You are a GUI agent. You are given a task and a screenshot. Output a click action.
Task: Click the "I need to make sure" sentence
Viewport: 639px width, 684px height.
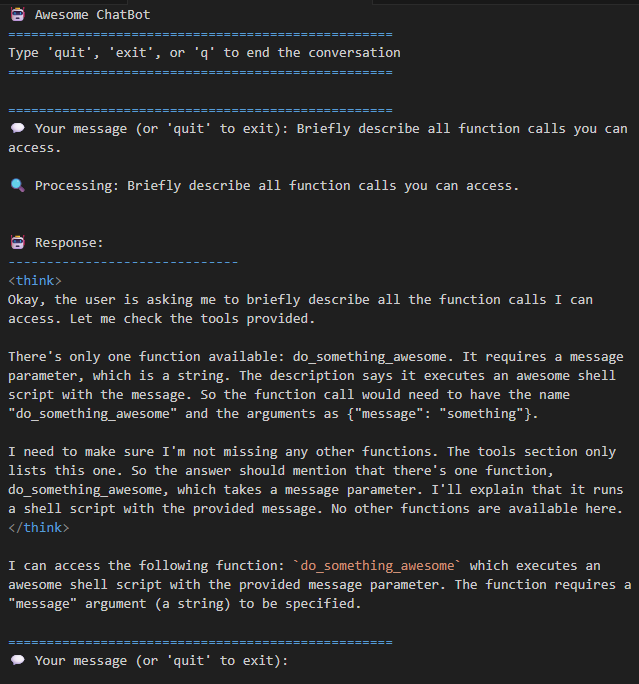[150, 451]
